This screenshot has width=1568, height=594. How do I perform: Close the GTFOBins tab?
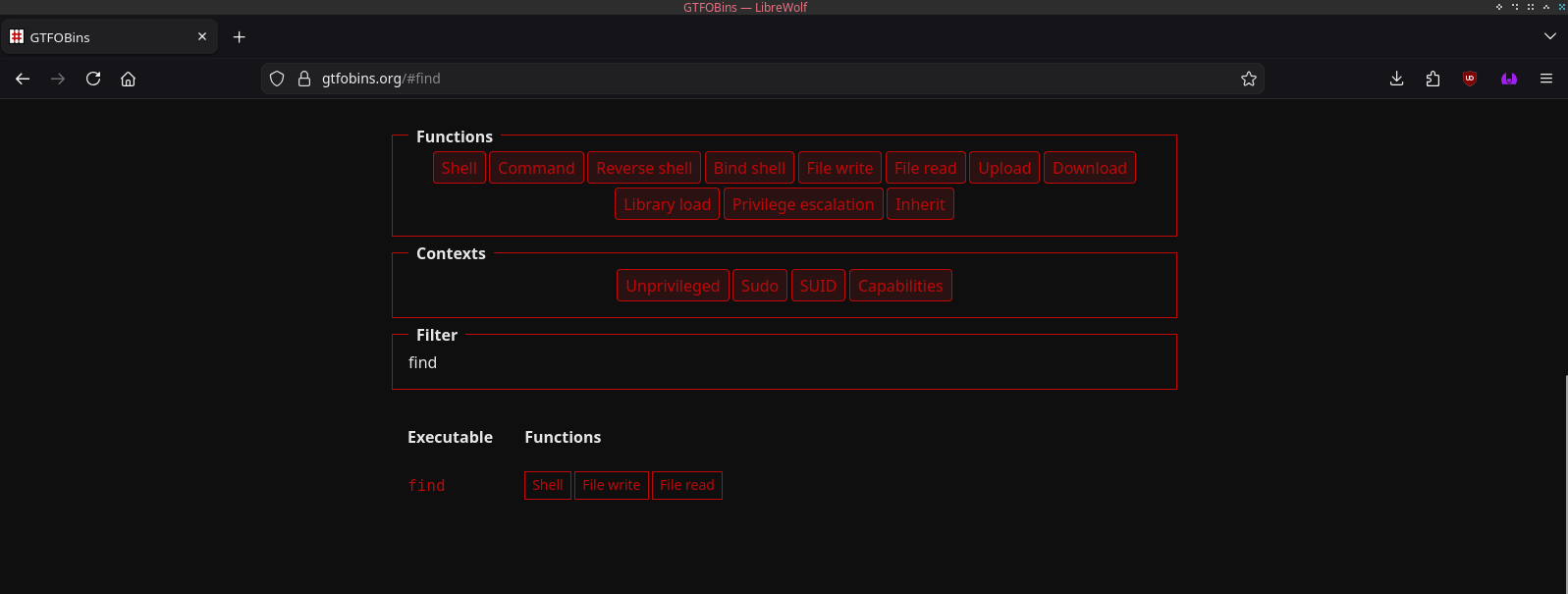(x=202, y=37)
